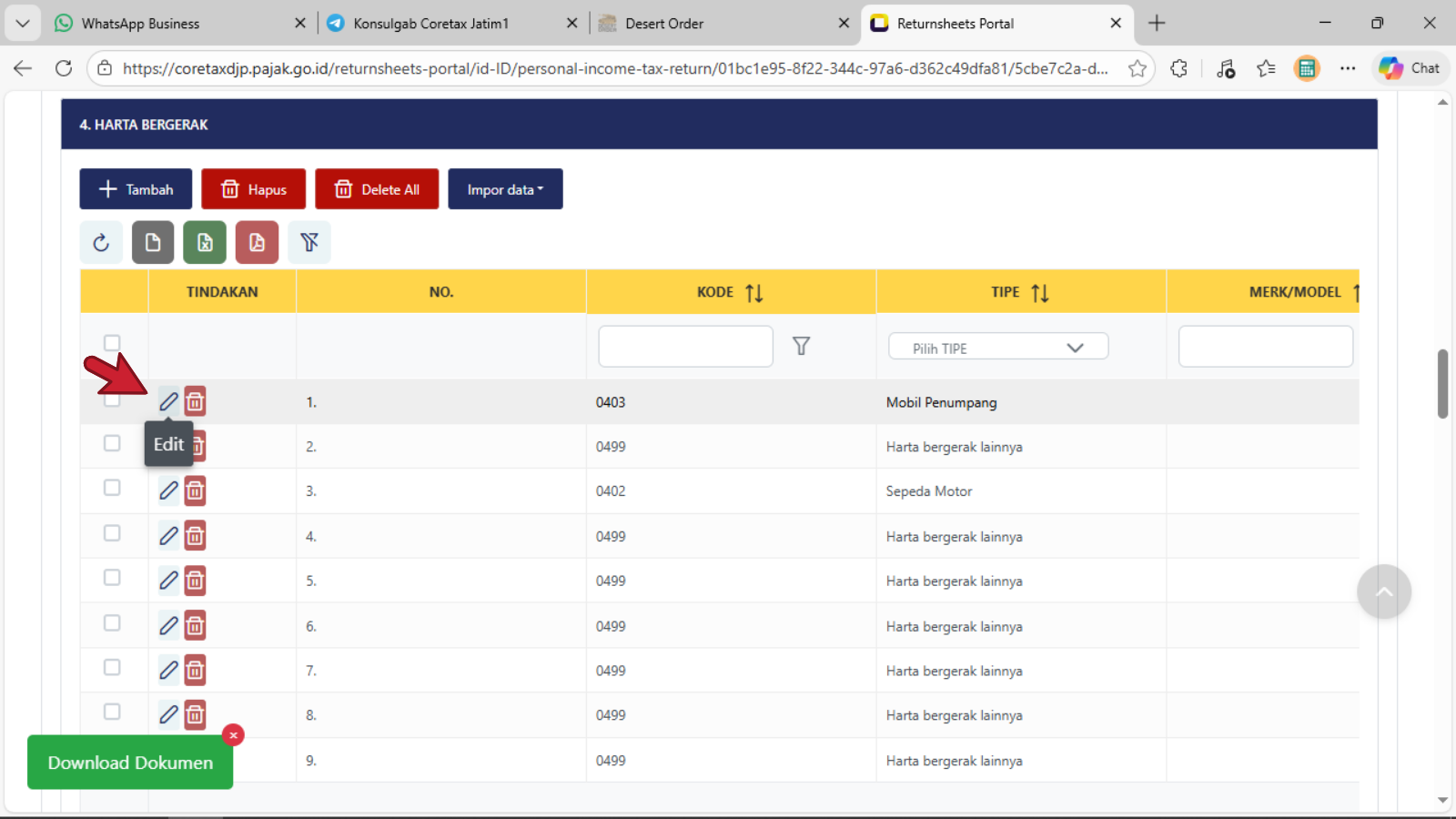Click the KODE column filter funnel icon

(x=801, y=346)
